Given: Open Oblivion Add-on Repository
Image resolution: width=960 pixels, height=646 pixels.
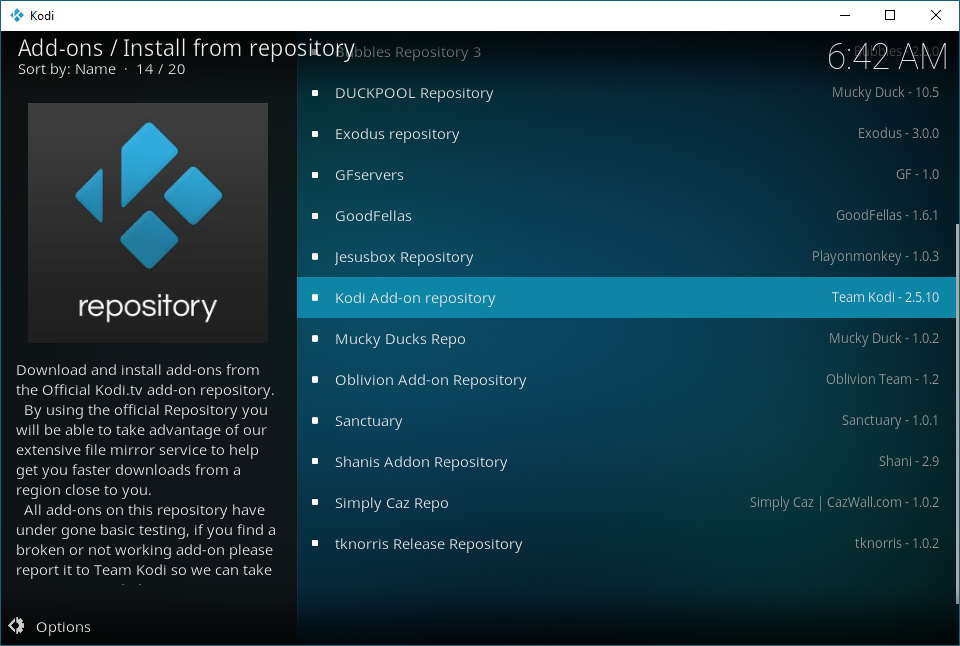Looking at the screenshot, I should 628,380.
